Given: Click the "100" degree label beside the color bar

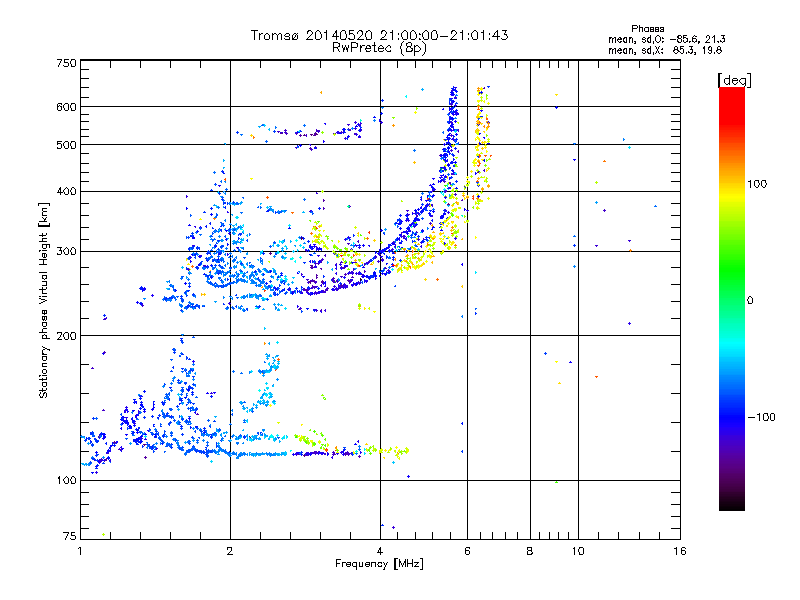Looking at the screenshot, I should click(x=757, y=184).
